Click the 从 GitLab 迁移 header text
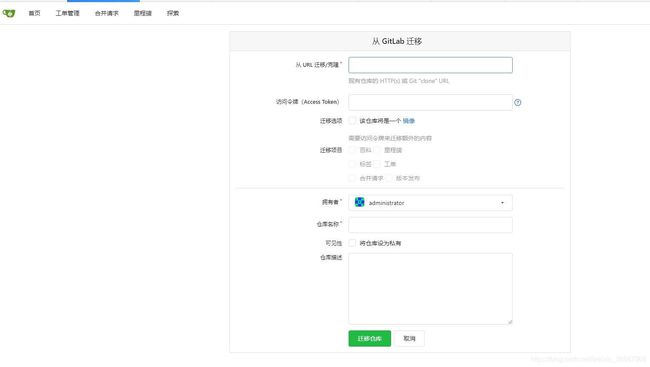 coord(397,41)
